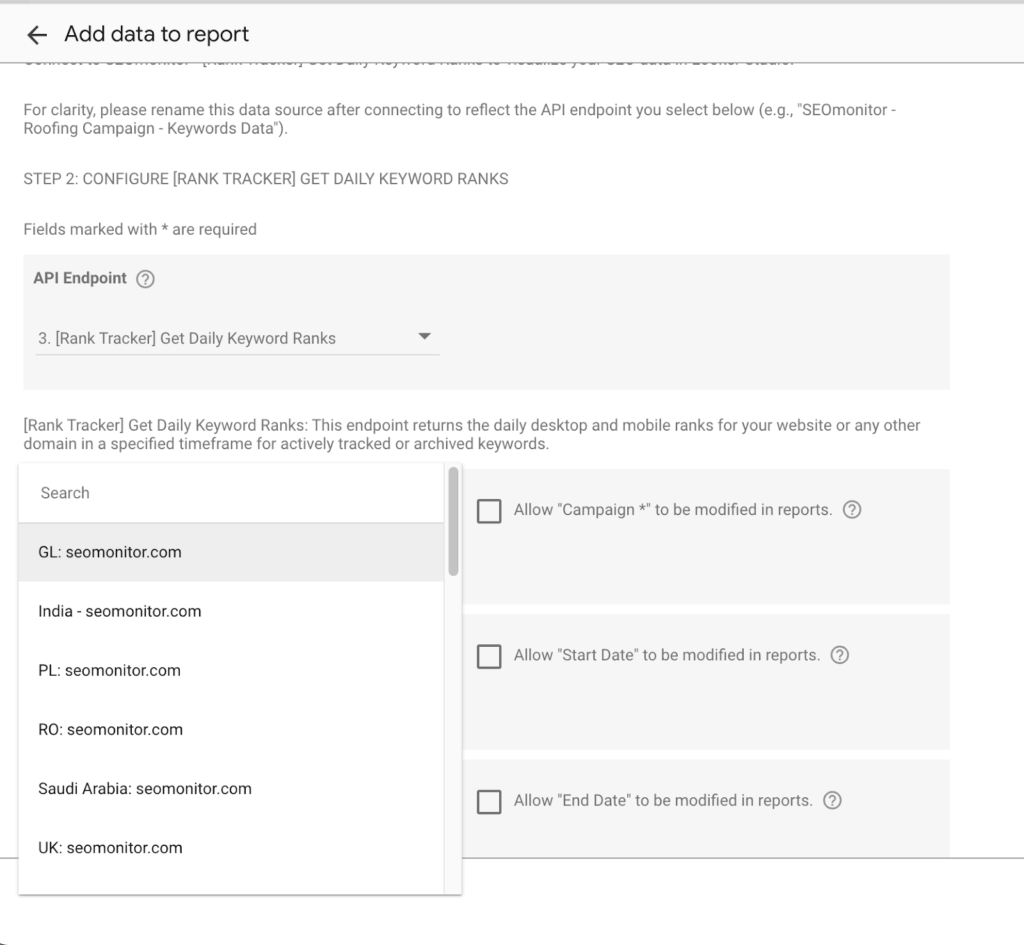This screenshot has width=1024, height=945.
Task: Click help icon next to End Date checkbox
Action: [x=832, y=801]
